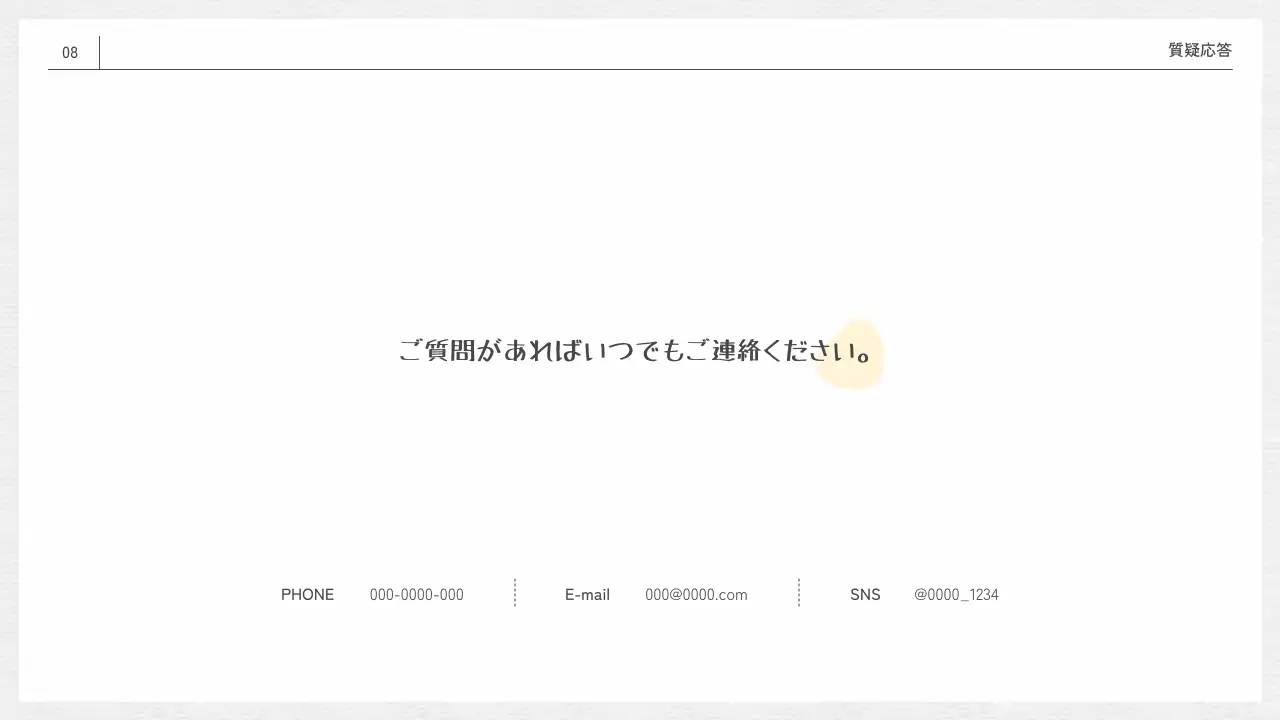
Task: Click the PHONE label
Action: click(307, 594)
